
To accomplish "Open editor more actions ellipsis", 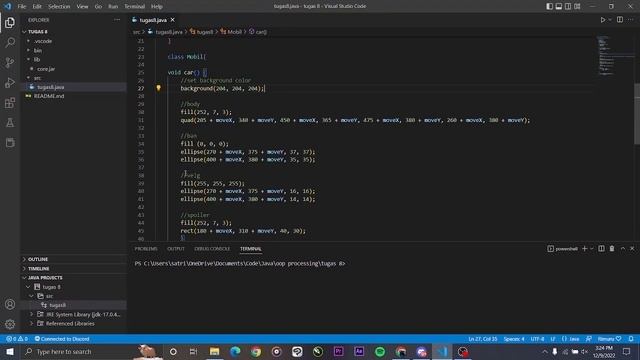I will tap(631, 20).
